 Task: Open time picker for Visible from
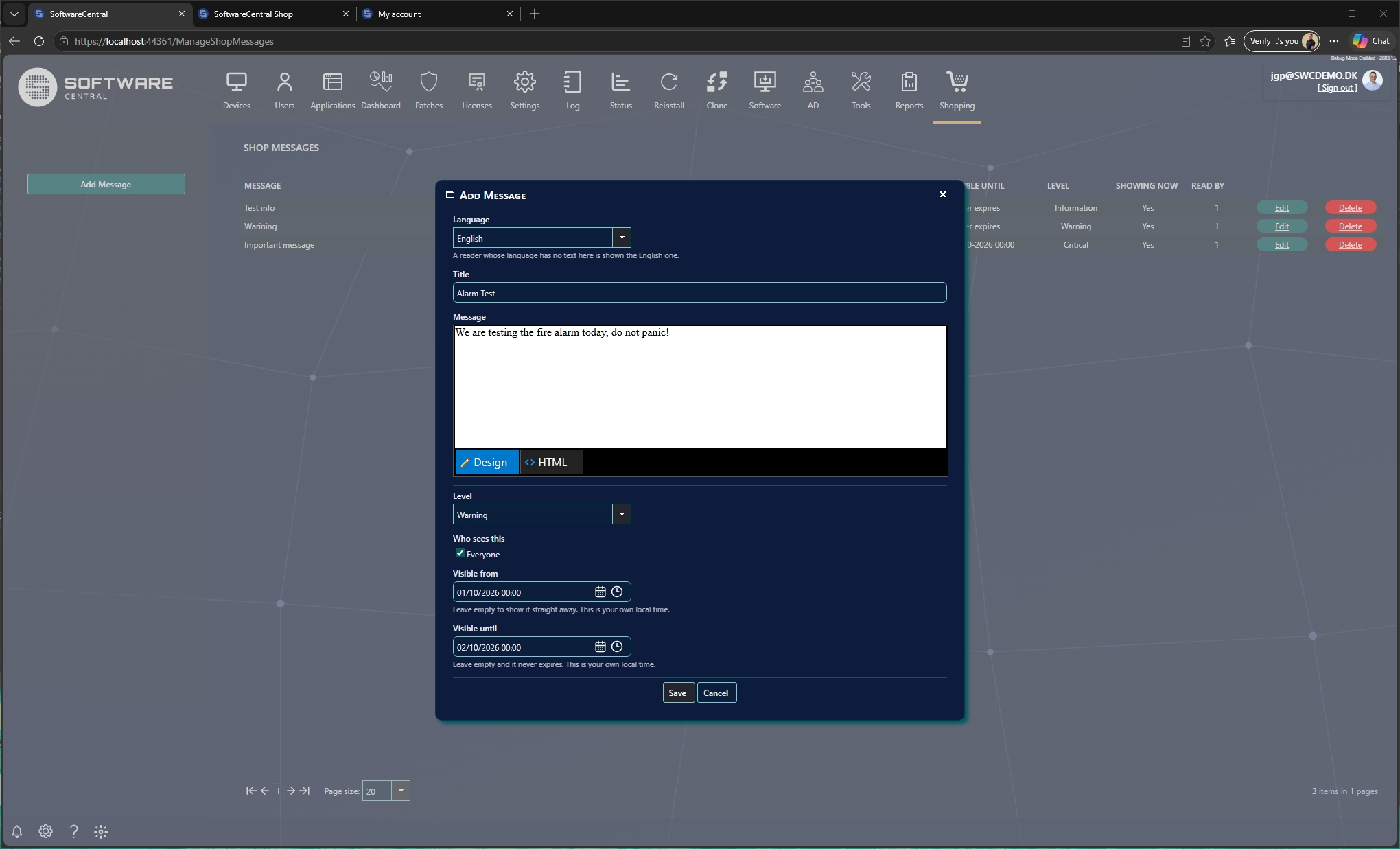(x=617, y=592)
